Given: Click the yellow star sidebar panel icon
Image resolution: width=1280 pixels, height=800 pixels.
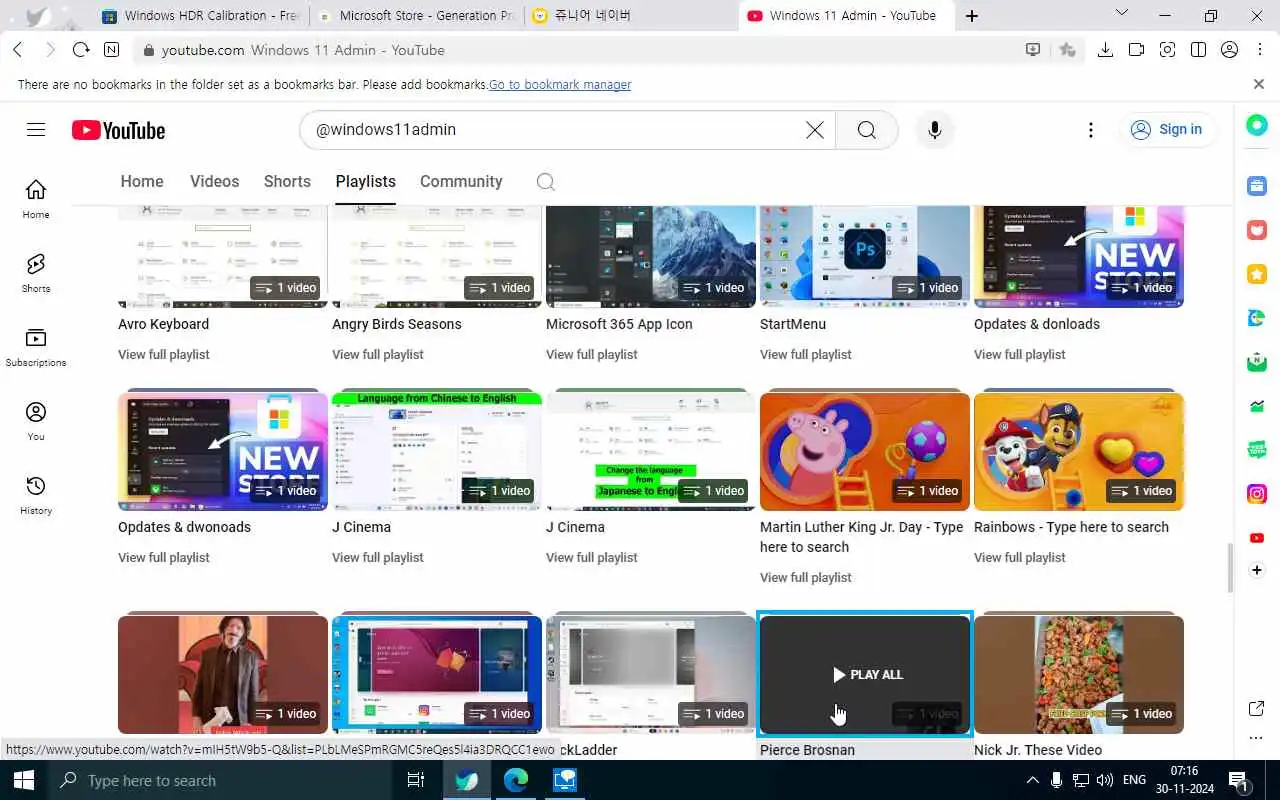Looking at the screenshot, I should click(1257, 274).
